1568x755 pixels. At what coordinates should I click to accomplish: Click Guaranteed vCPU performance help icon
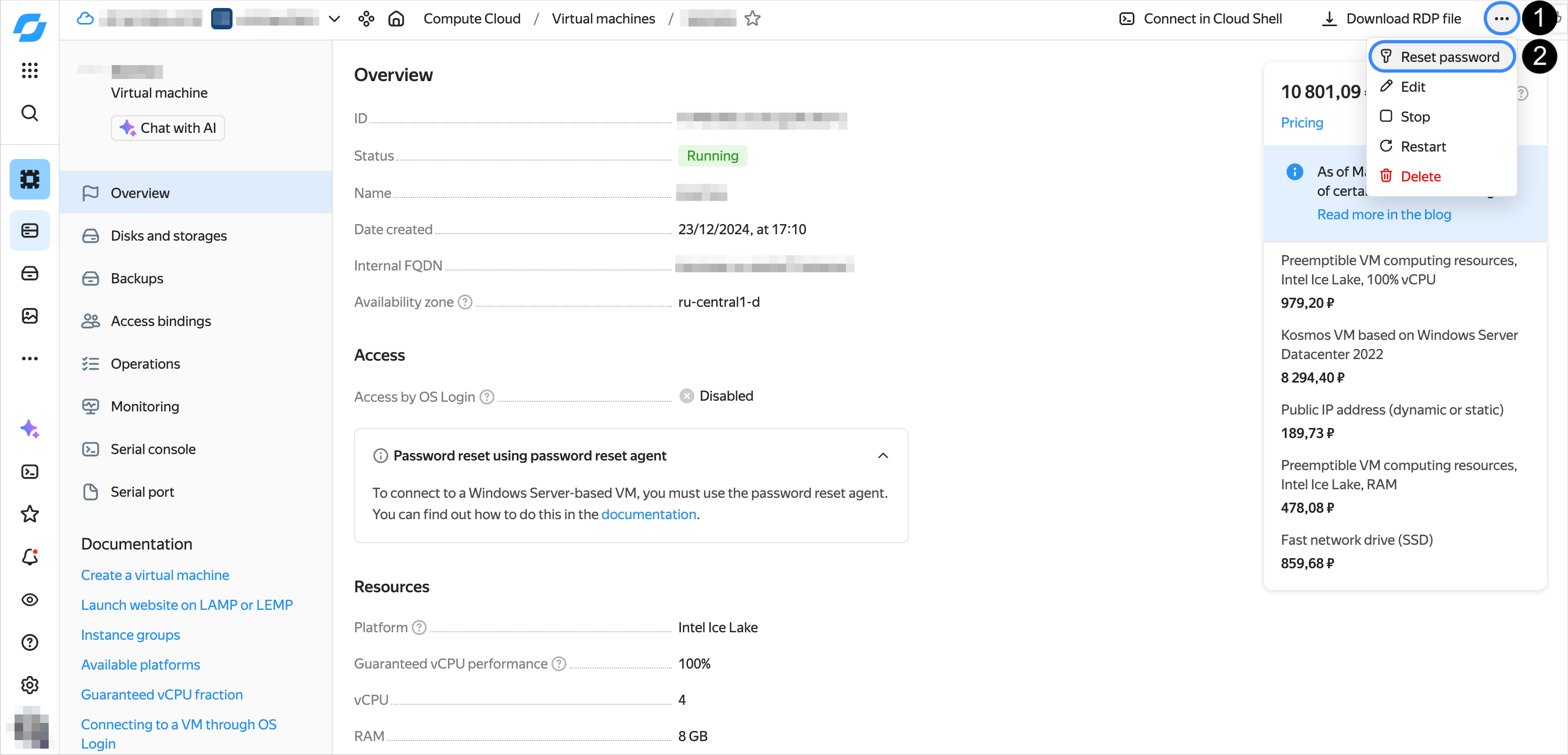coord(558,664)
